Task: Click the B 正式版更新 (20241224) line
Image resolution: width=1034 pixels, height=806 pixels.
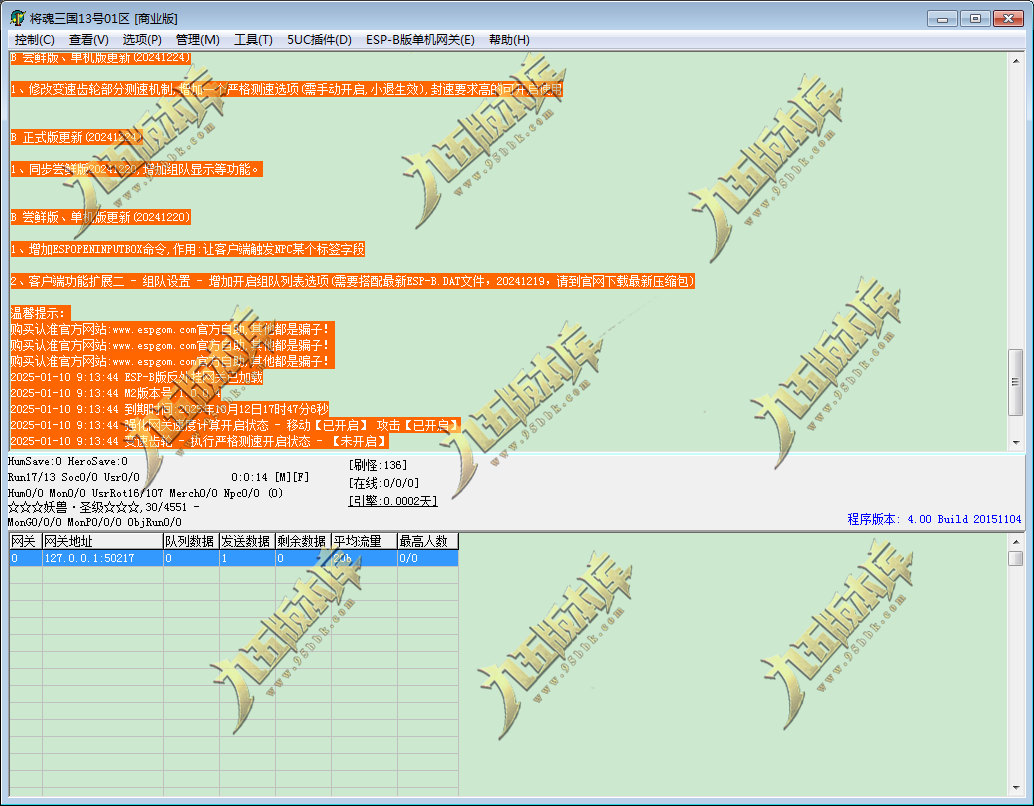Action: pos(76,137)
